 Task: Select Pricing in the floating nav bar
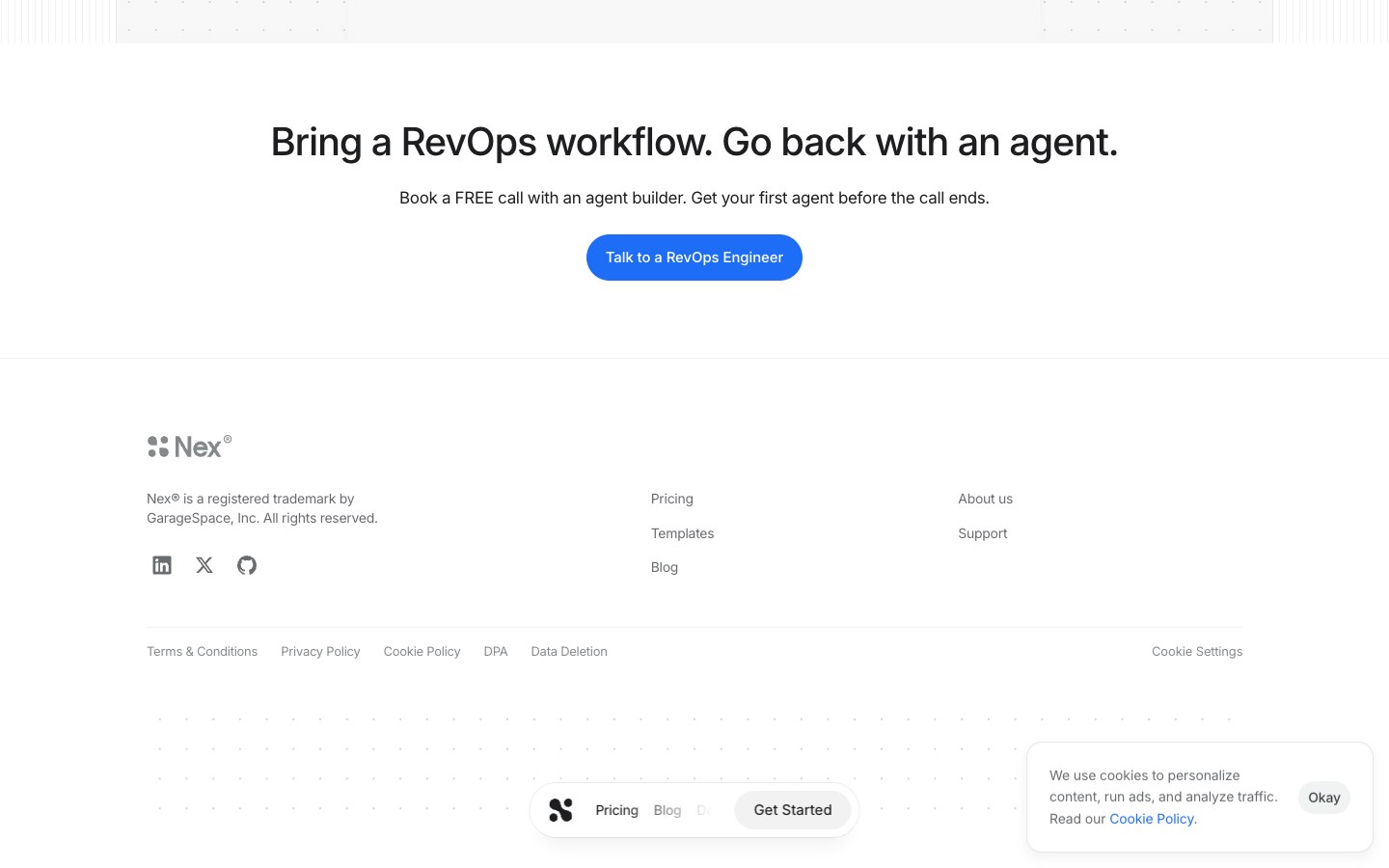[616, 810]
